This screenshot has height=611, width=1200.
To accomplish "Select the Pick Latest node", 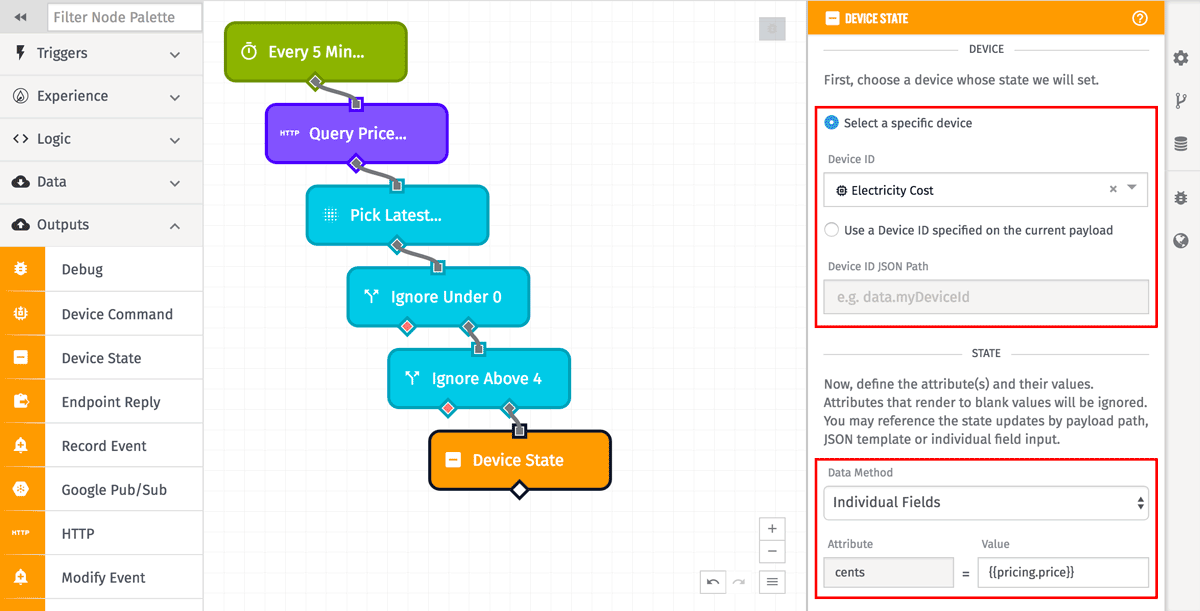I will click(397, 215).
